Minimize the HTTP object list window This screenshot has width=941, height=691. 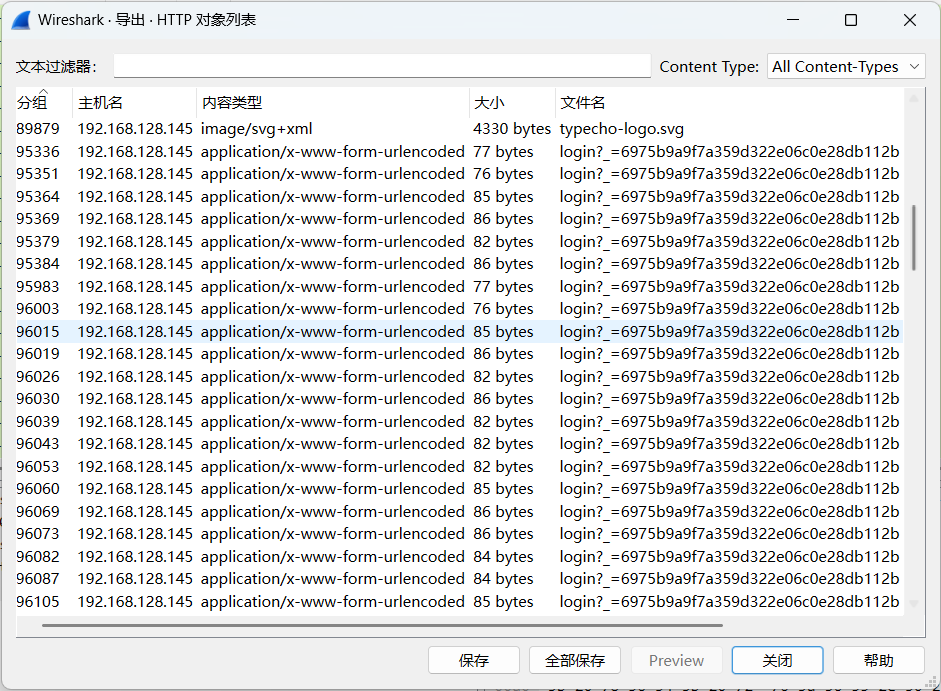pyautogui.click(x=793, y=20)
